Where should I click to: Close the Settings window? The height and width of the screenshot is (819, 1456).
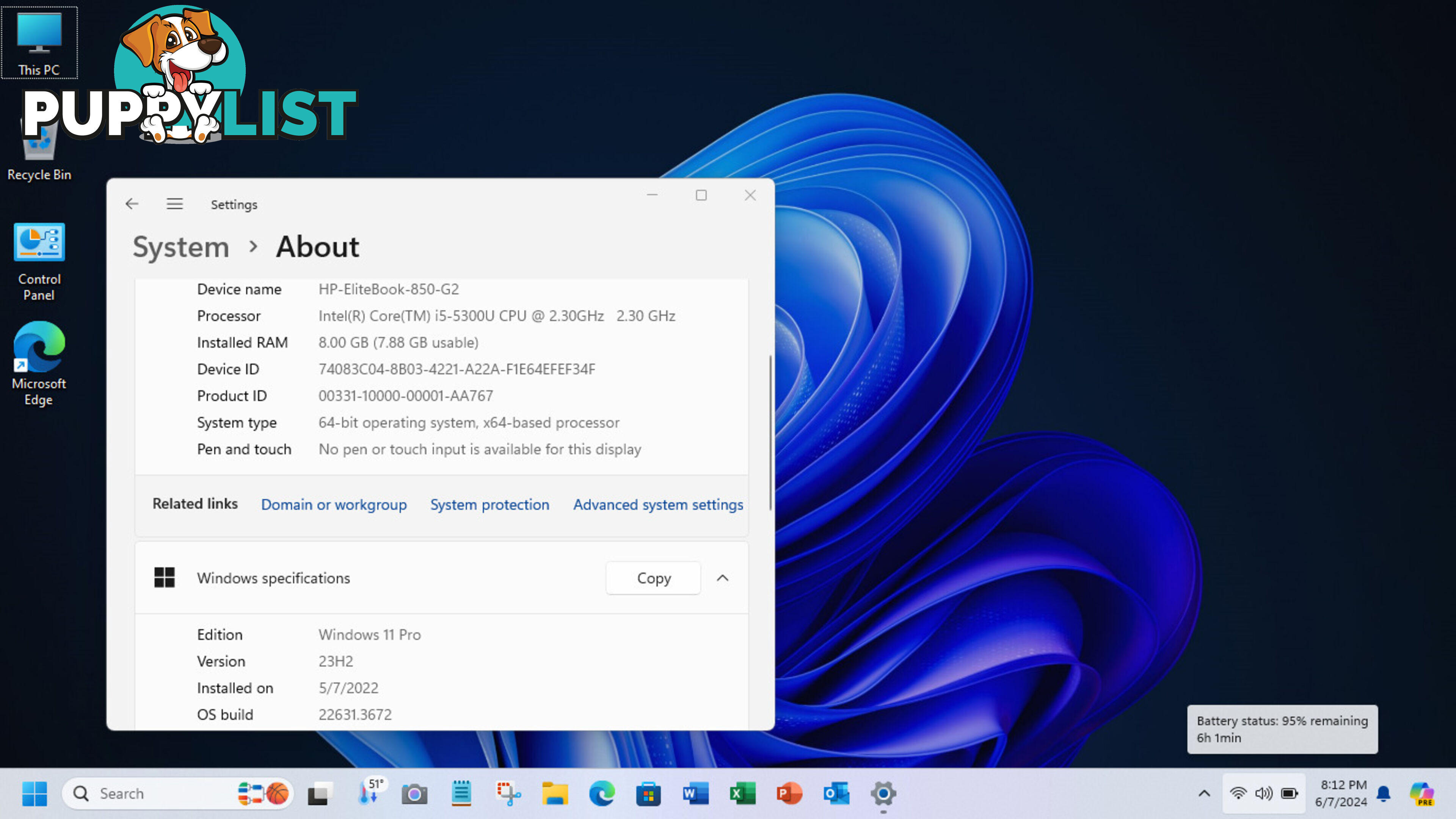750,195
